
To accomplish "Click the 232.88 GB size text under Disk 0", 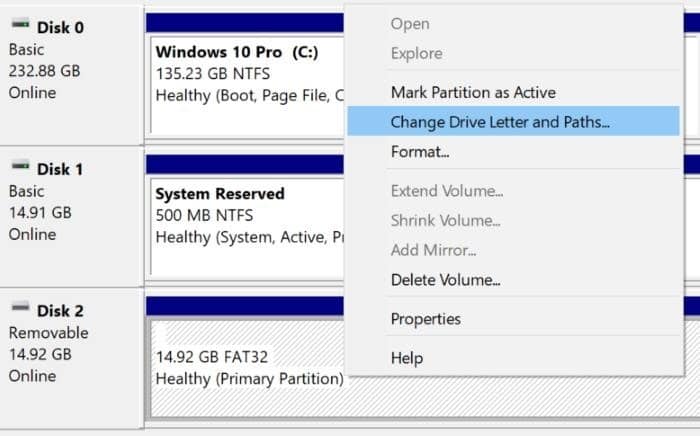I will pos(46,71).
